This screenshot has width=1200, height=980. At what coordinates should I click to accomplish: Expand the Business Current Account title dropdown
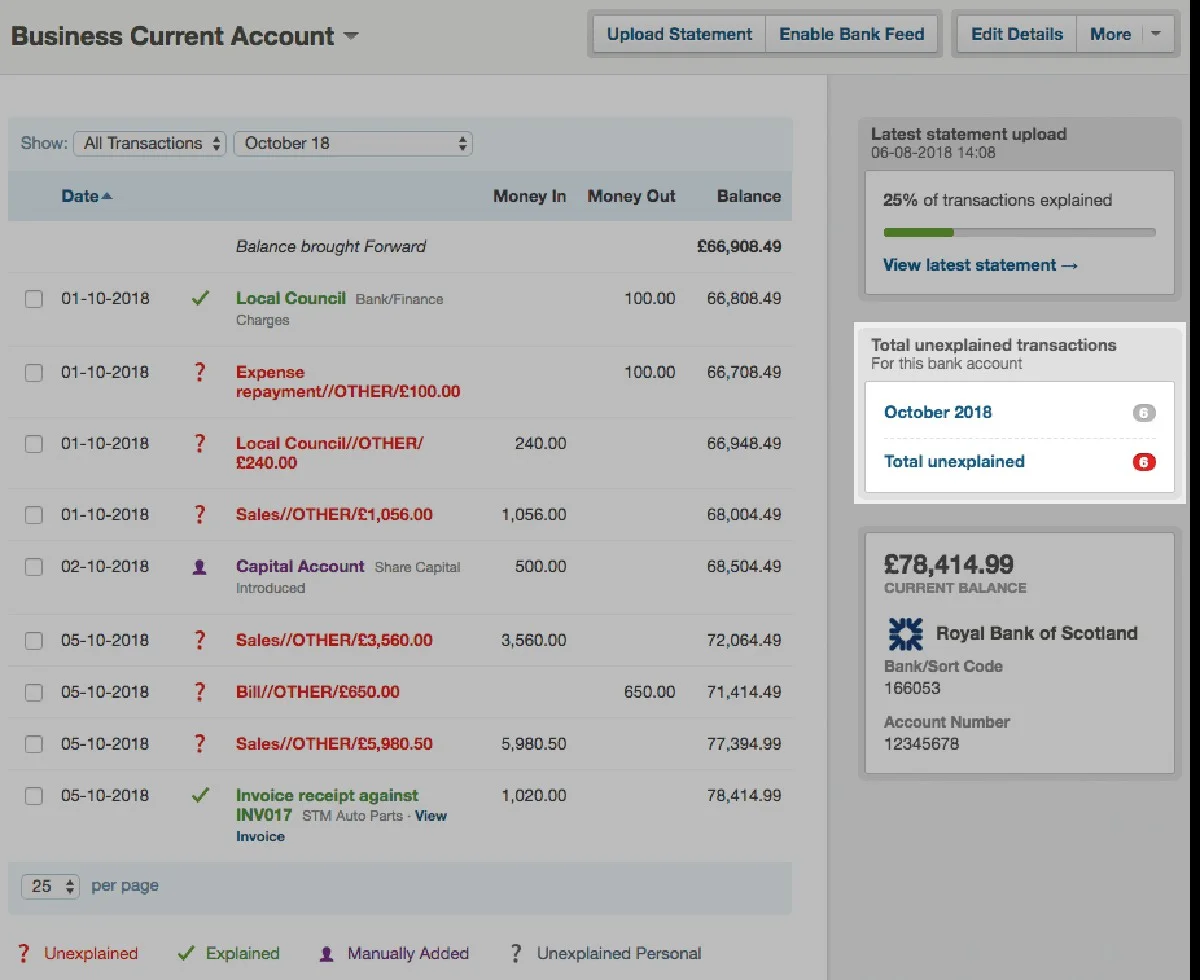pyautogui.click(x=350, y=36)
